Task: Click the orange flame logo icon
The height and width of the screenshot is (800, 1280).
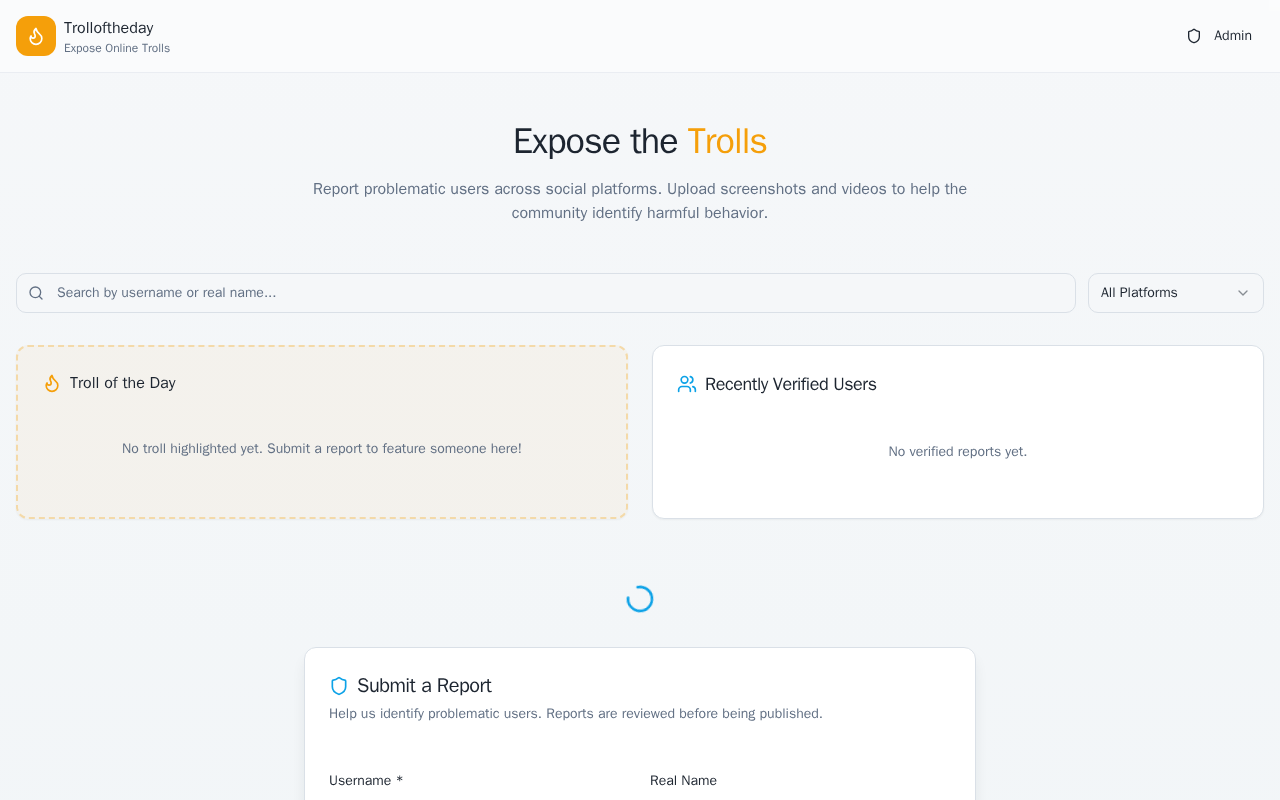Action: 36,36
